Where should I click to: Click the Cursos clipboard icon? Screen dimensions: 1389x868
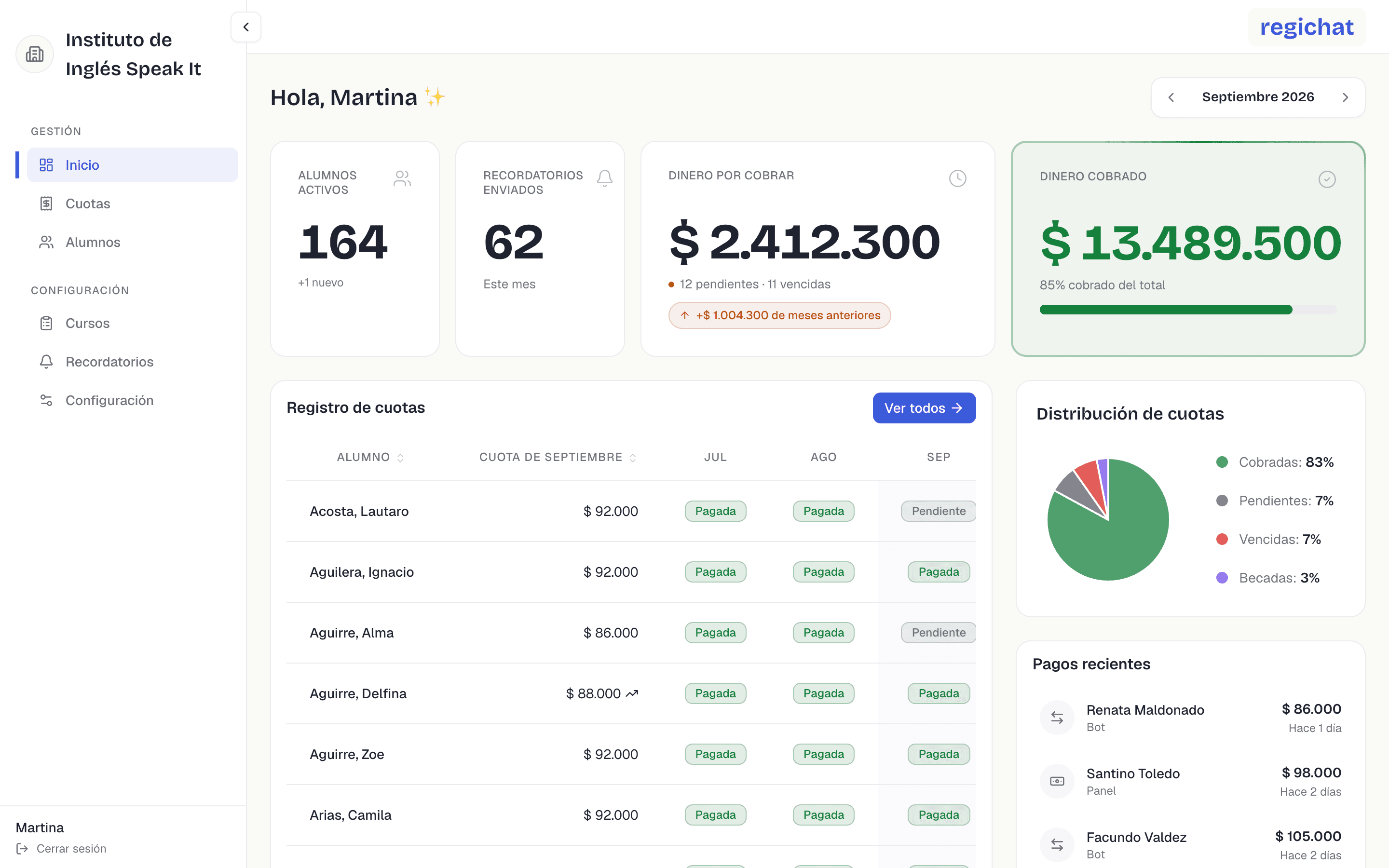click(x=46, y=323)
